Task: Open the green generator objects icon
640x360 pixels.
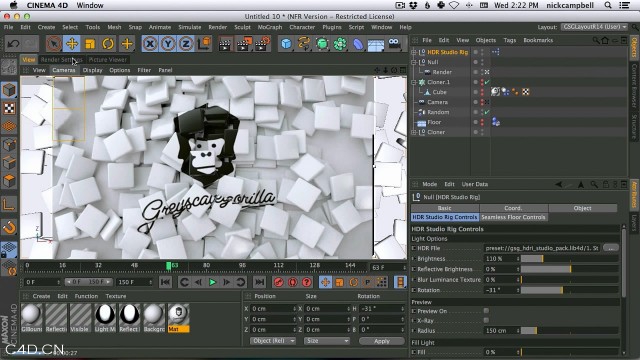Action: coord(322,44)
